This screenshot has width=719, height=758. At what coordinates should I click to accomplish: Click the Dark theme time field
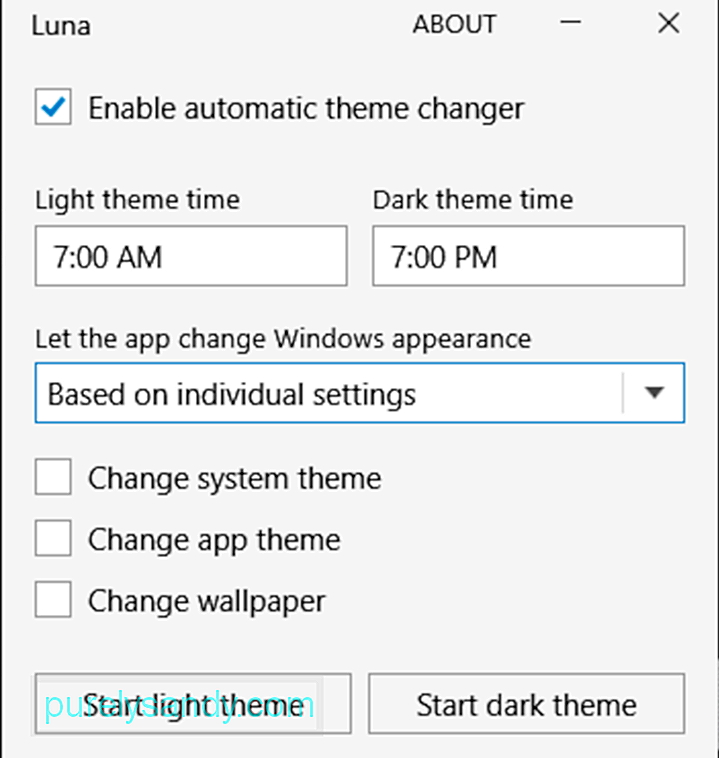(528, 256)
